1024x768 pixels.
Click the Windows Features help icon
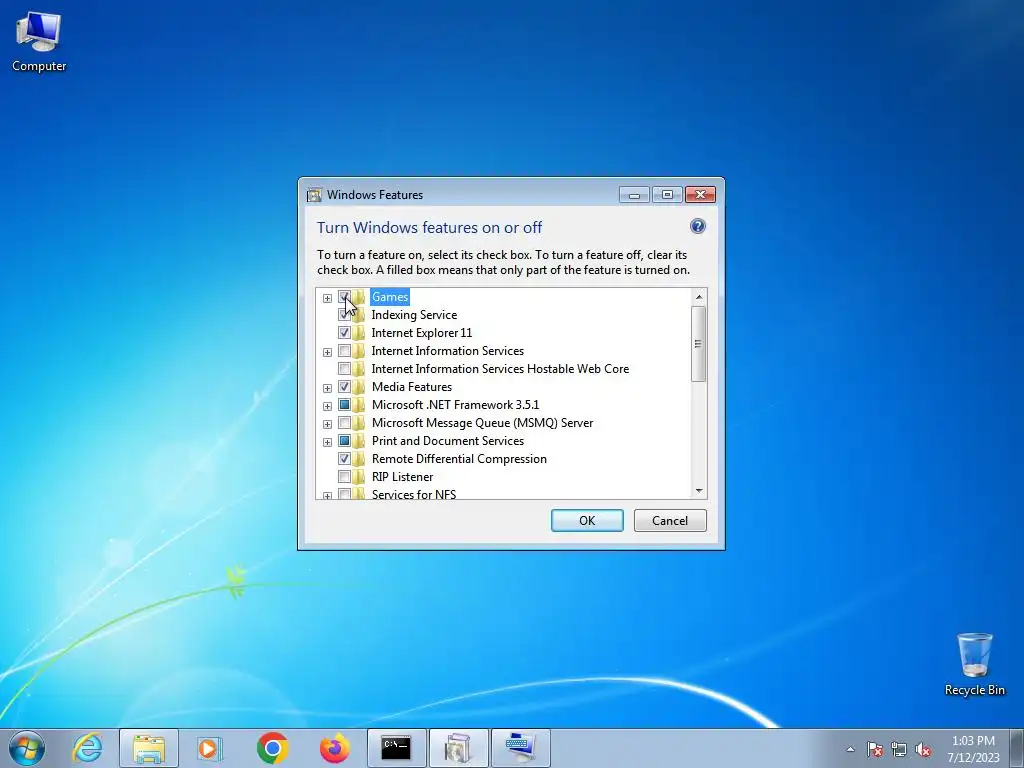(697, 227)
